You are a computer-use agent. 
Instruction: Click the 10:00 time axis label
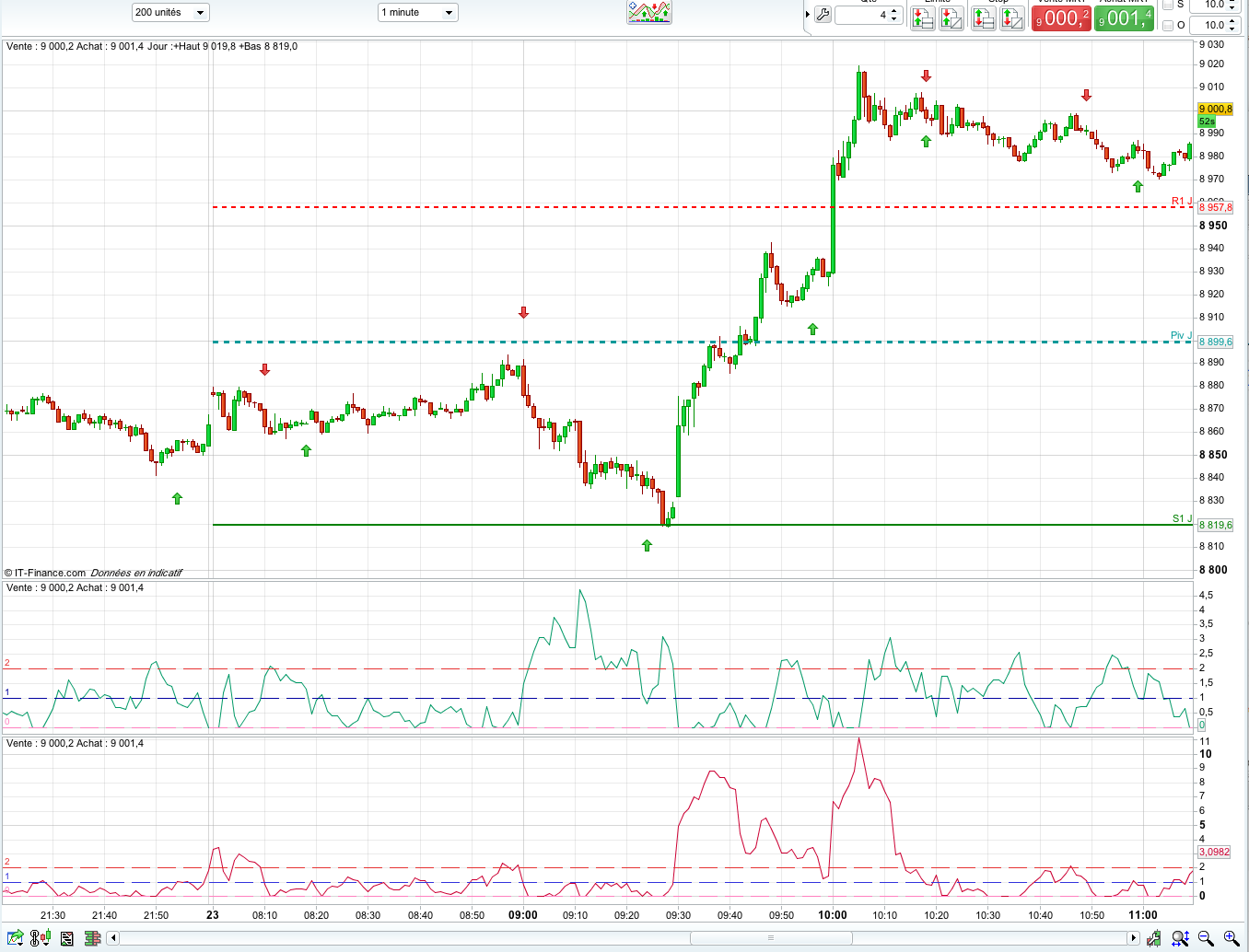tap(833, 915)
